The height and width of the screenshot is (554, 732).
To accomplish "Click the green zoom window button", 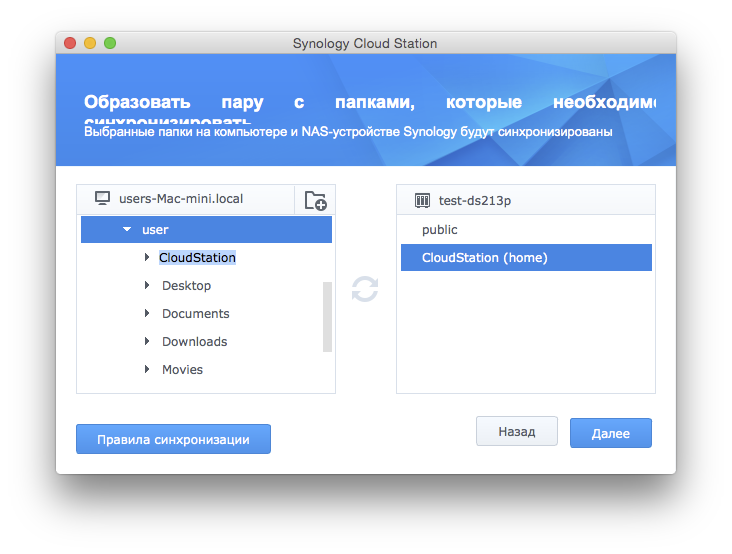I will [110, 43].
